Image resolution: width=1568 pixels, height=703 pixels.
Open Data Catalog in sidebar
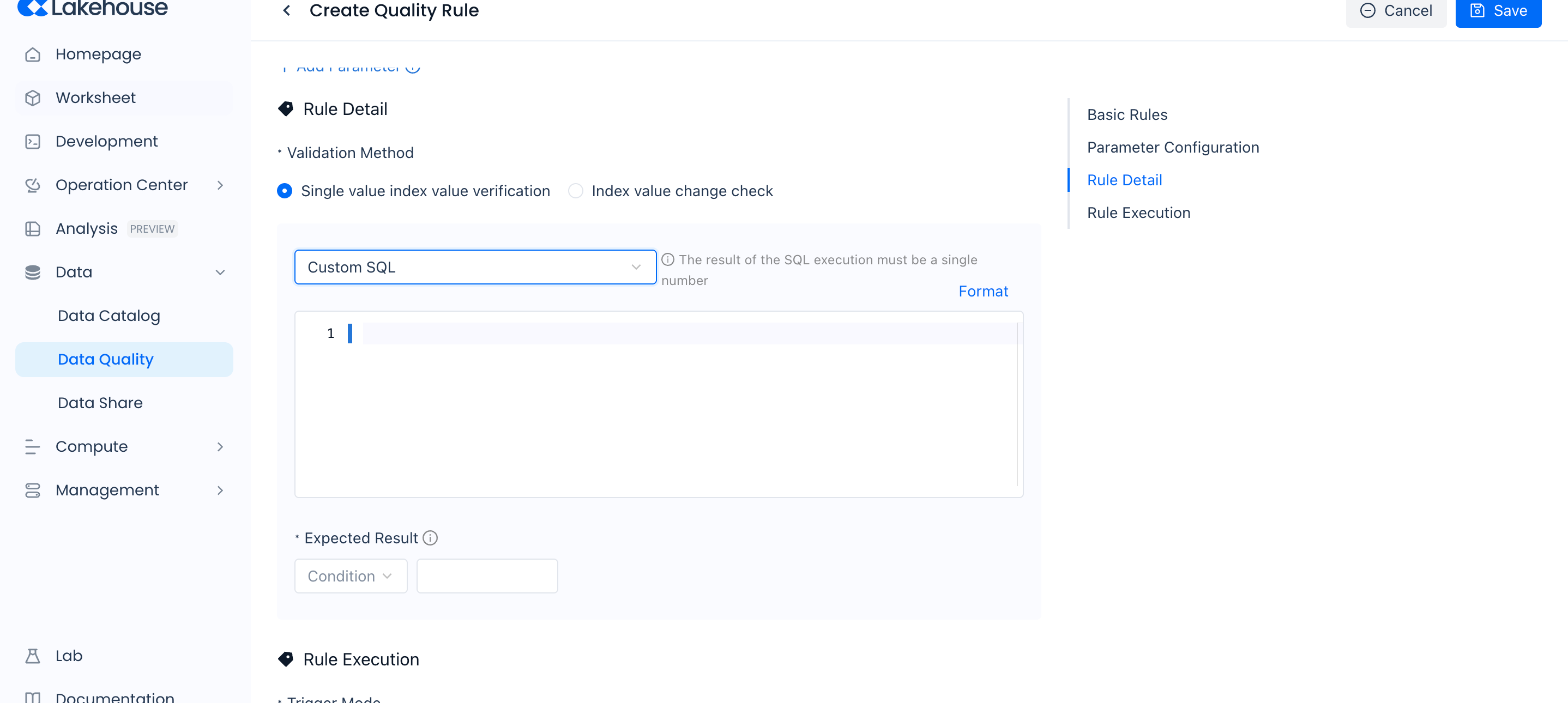(x=109, y=316)
